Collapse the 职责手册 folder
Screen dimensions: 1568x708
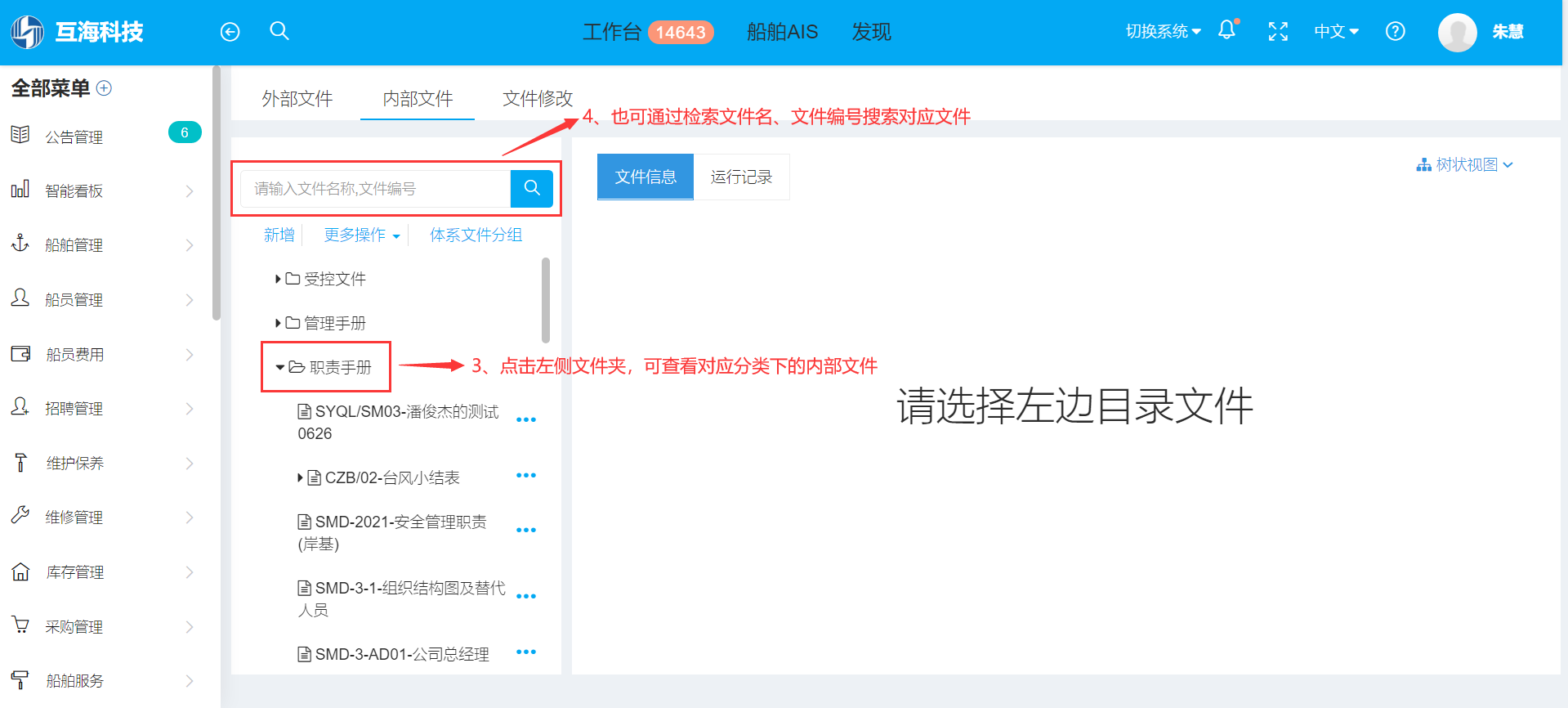click(x=280, y=367)
